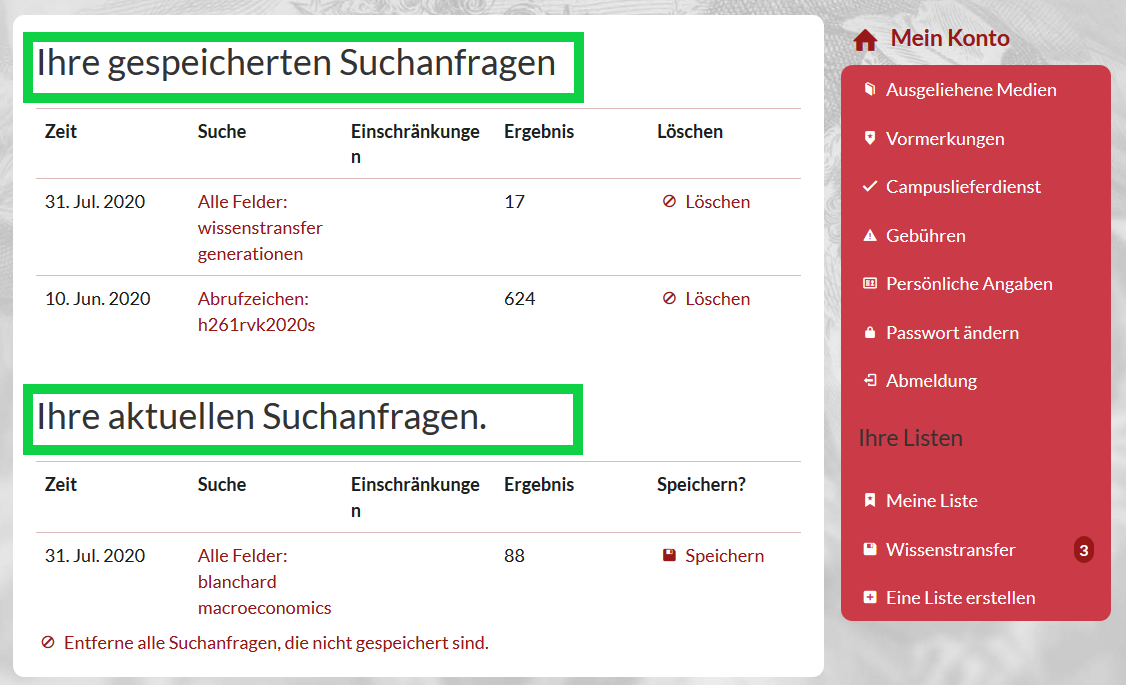Open the Gebühren menu entry
Viewport: 1126px width, 685px height.
[x=926, y=236]
